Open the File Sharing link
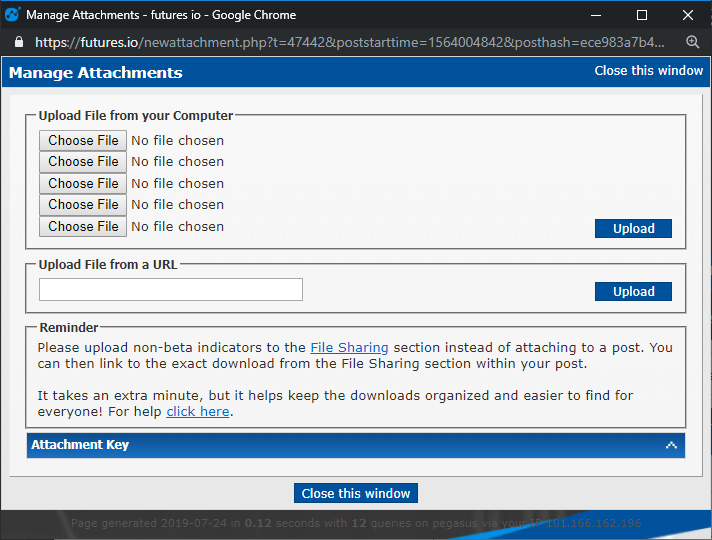The image size is (712, 540). [349, 347]
